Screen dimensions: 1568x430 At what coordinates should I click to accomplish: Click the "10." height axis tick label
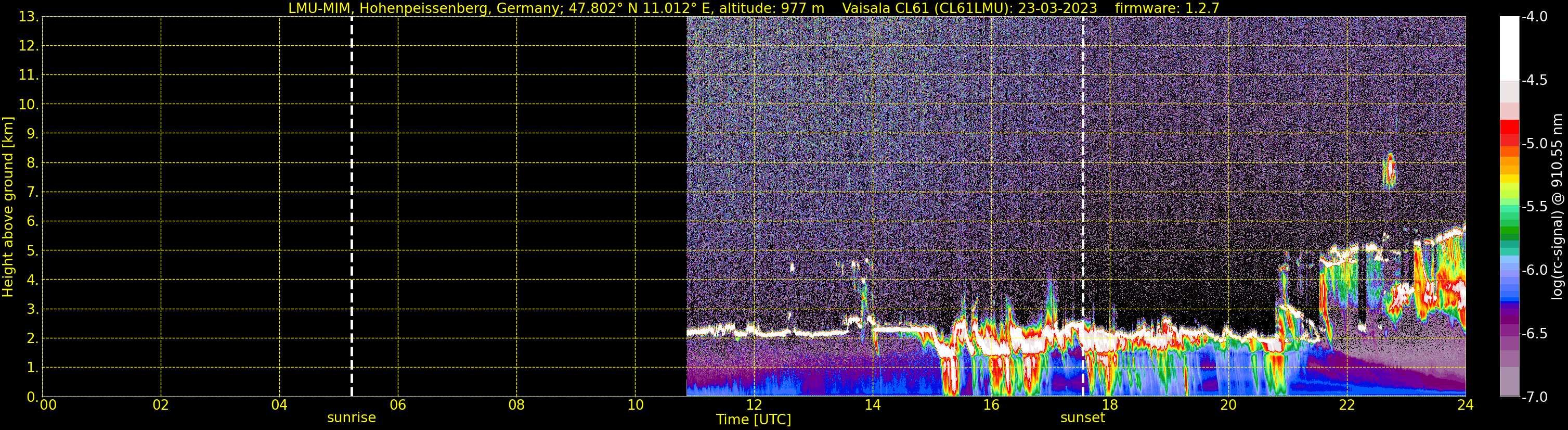click(29, 105)
